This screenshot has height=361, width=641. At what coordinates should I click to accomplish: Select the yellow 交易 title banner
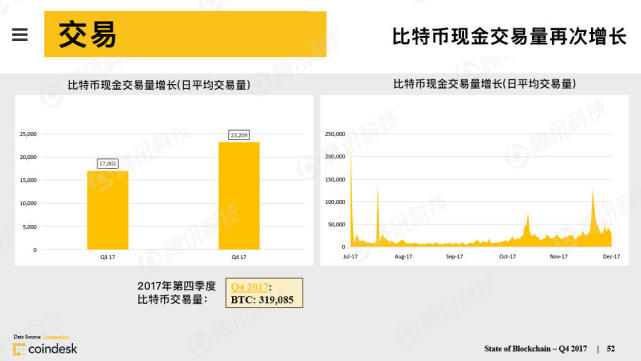(185, 34)
